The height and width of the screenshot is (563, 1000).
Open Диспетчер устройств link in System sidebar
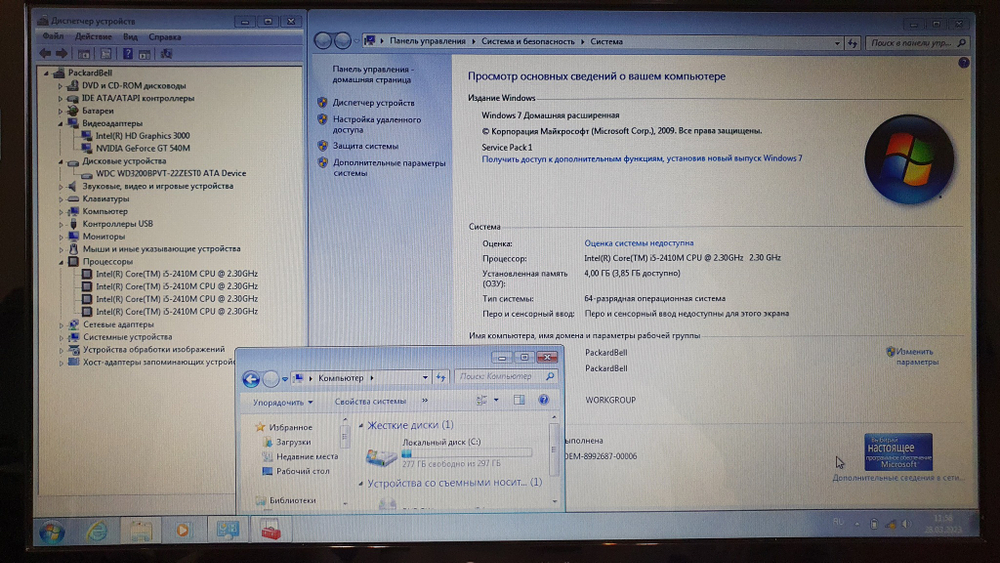[373, 103]
